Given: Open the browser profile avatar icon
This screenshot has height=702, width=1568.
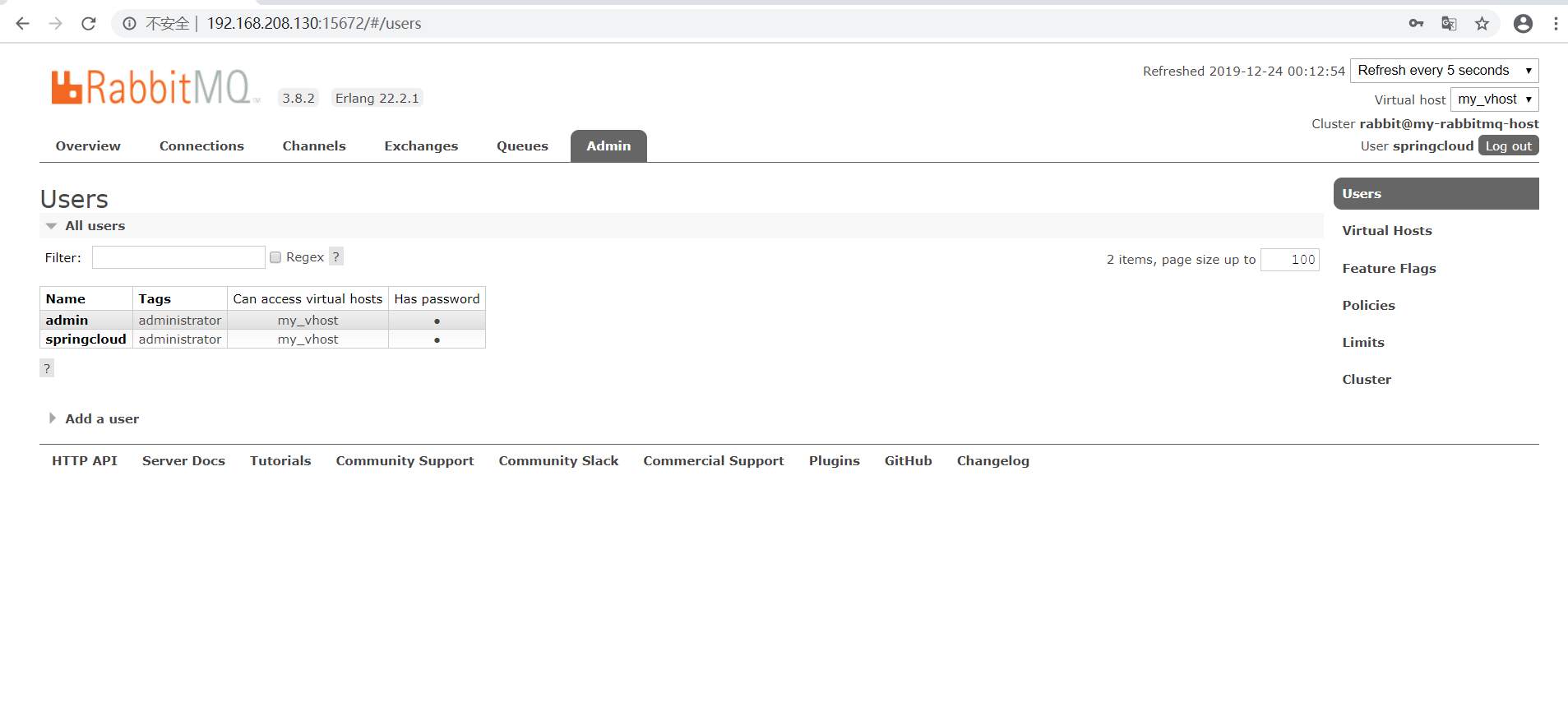Looking at the screenshot, I should pyautogui.click(x=1523, y=24).
